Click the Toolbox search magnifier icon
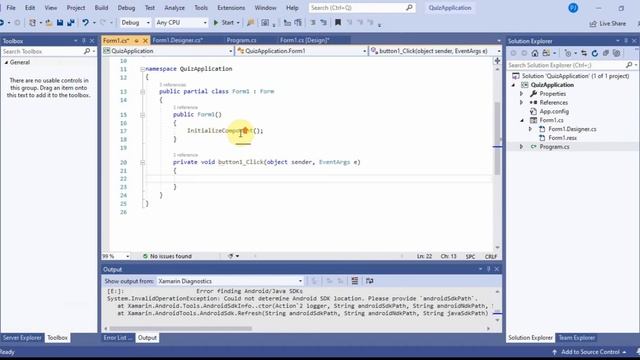The image size is (640, 360). pos(87,51)
